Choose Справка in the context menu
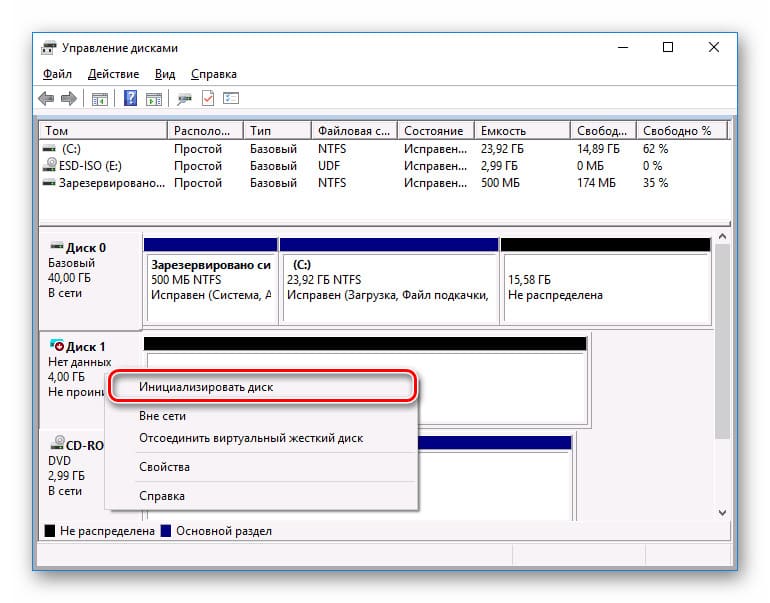Screen dimensions: 770x603 coord(262,496)
